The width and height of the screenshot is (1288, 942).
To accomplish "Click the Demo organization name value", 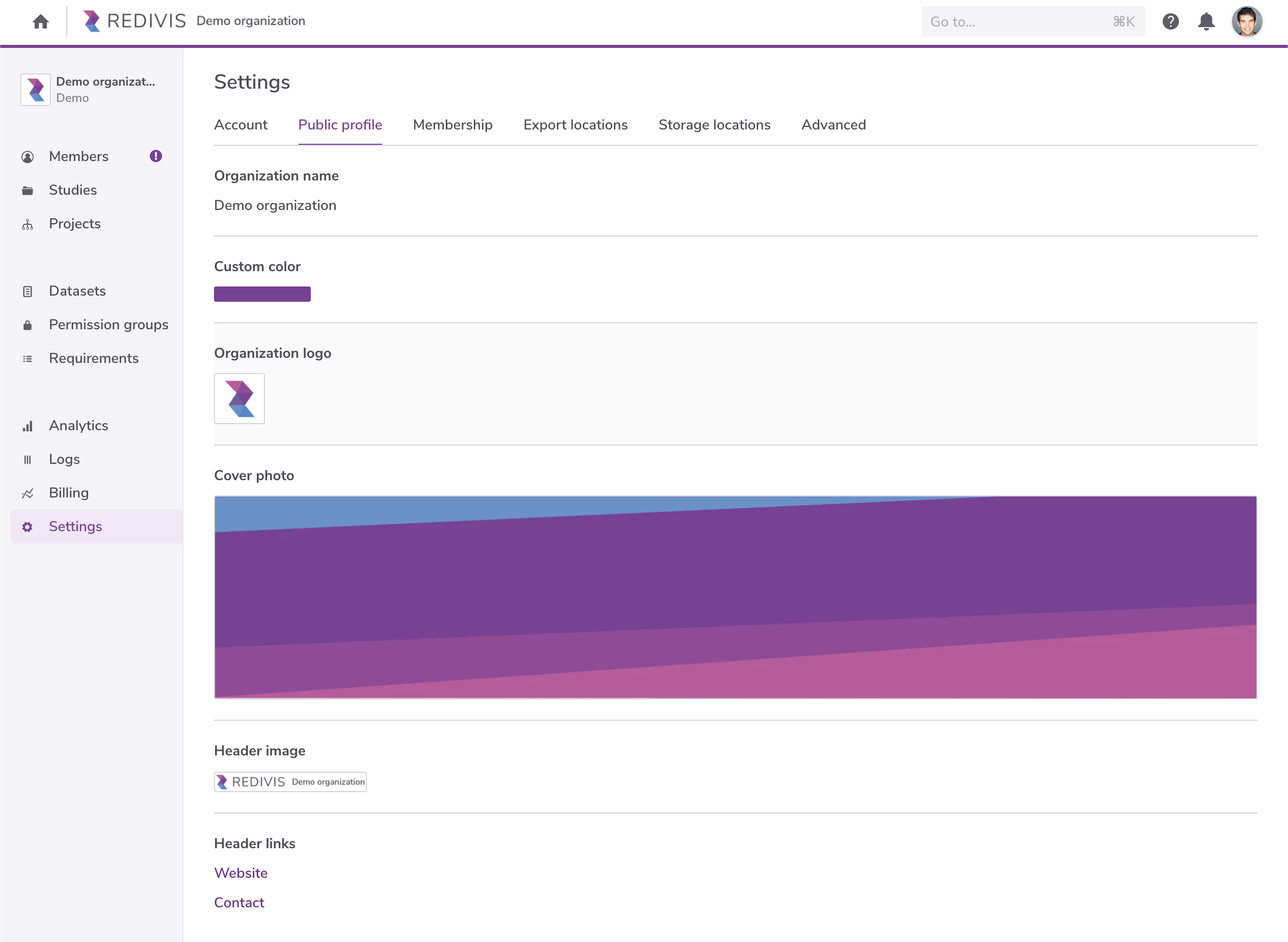I will pos(275,205).
